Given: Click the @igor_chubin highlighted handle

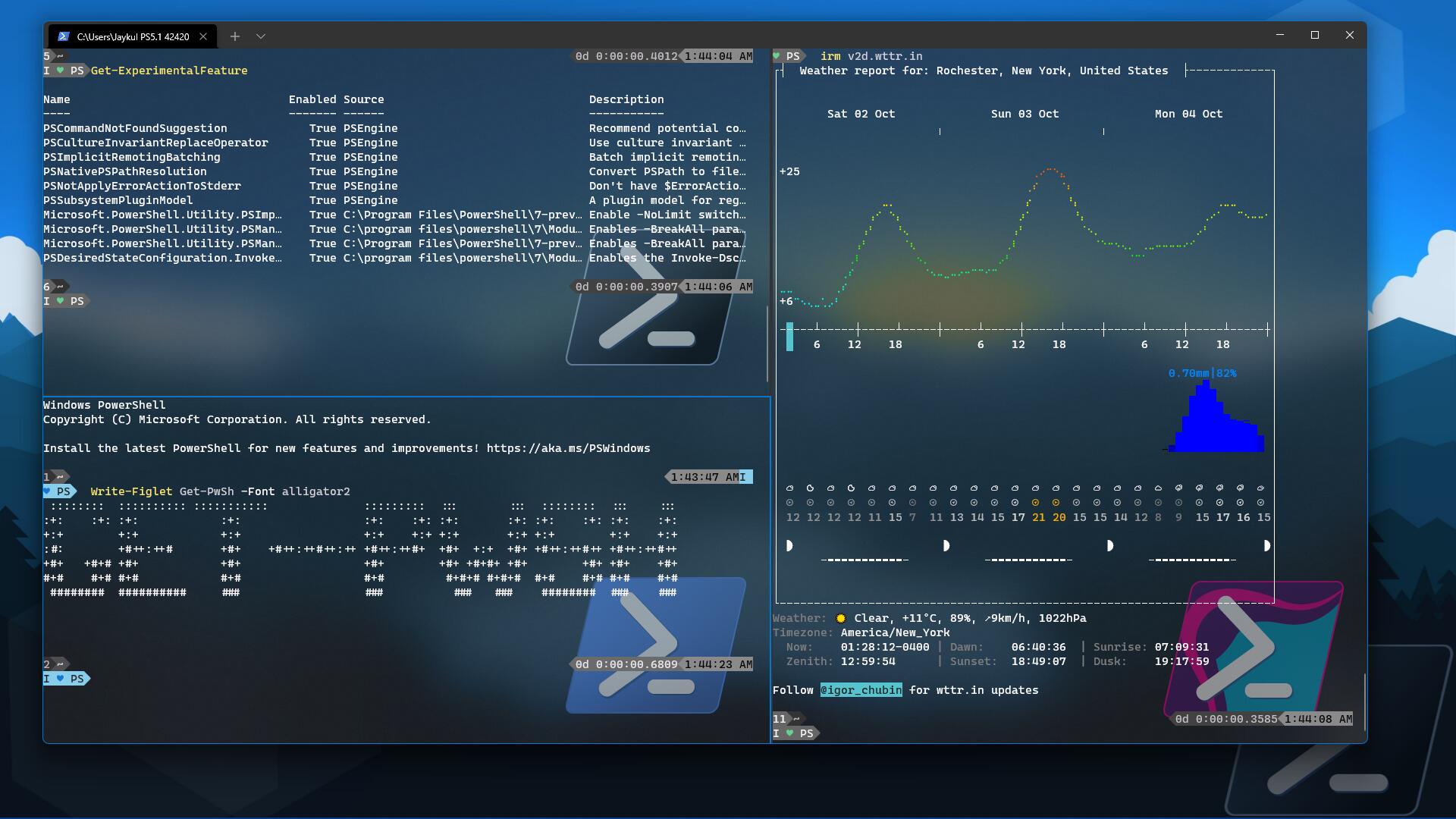Looking at the screenshot, I should 861,690.
